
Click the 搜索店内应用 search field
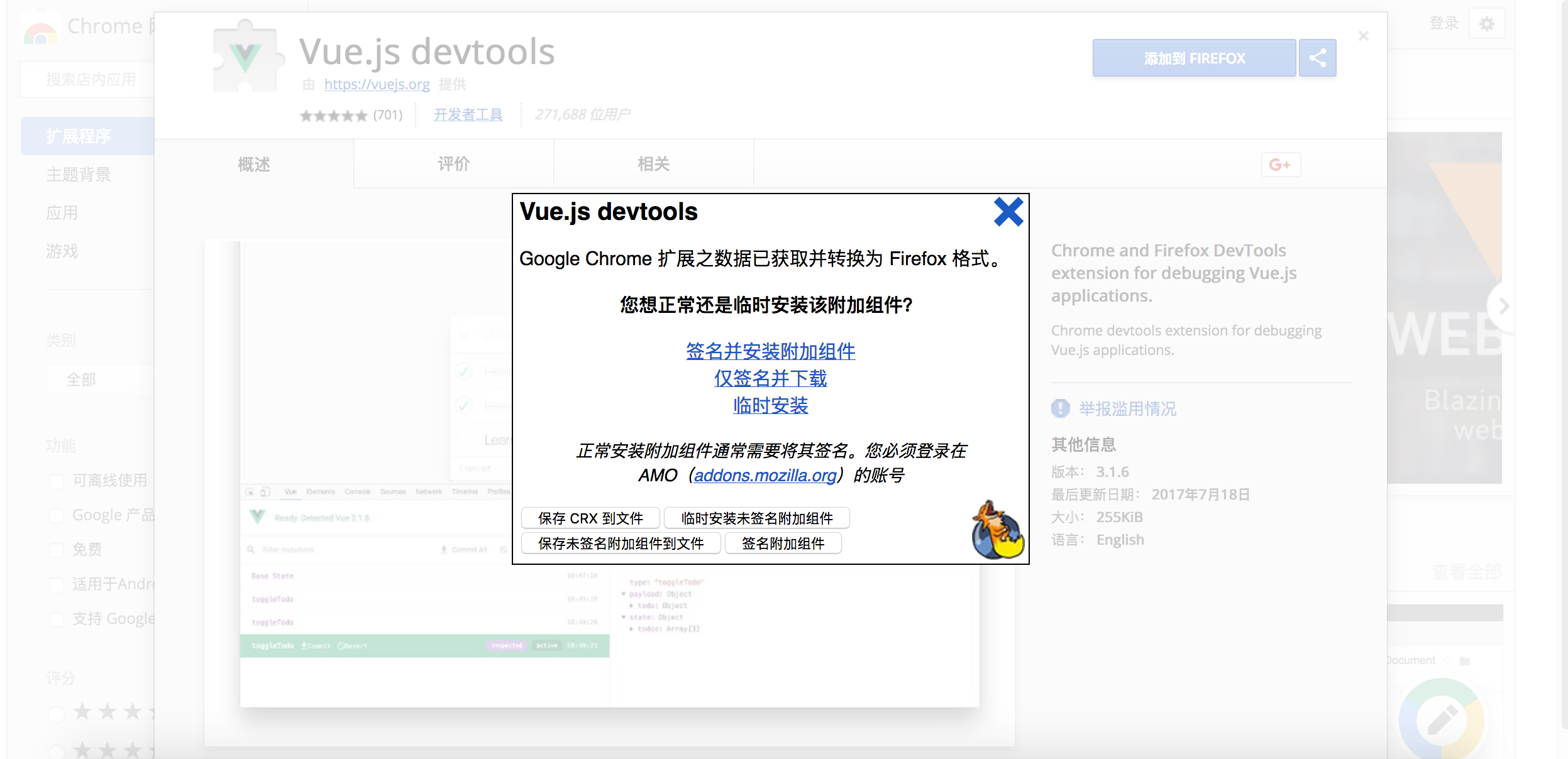[88, 80]
